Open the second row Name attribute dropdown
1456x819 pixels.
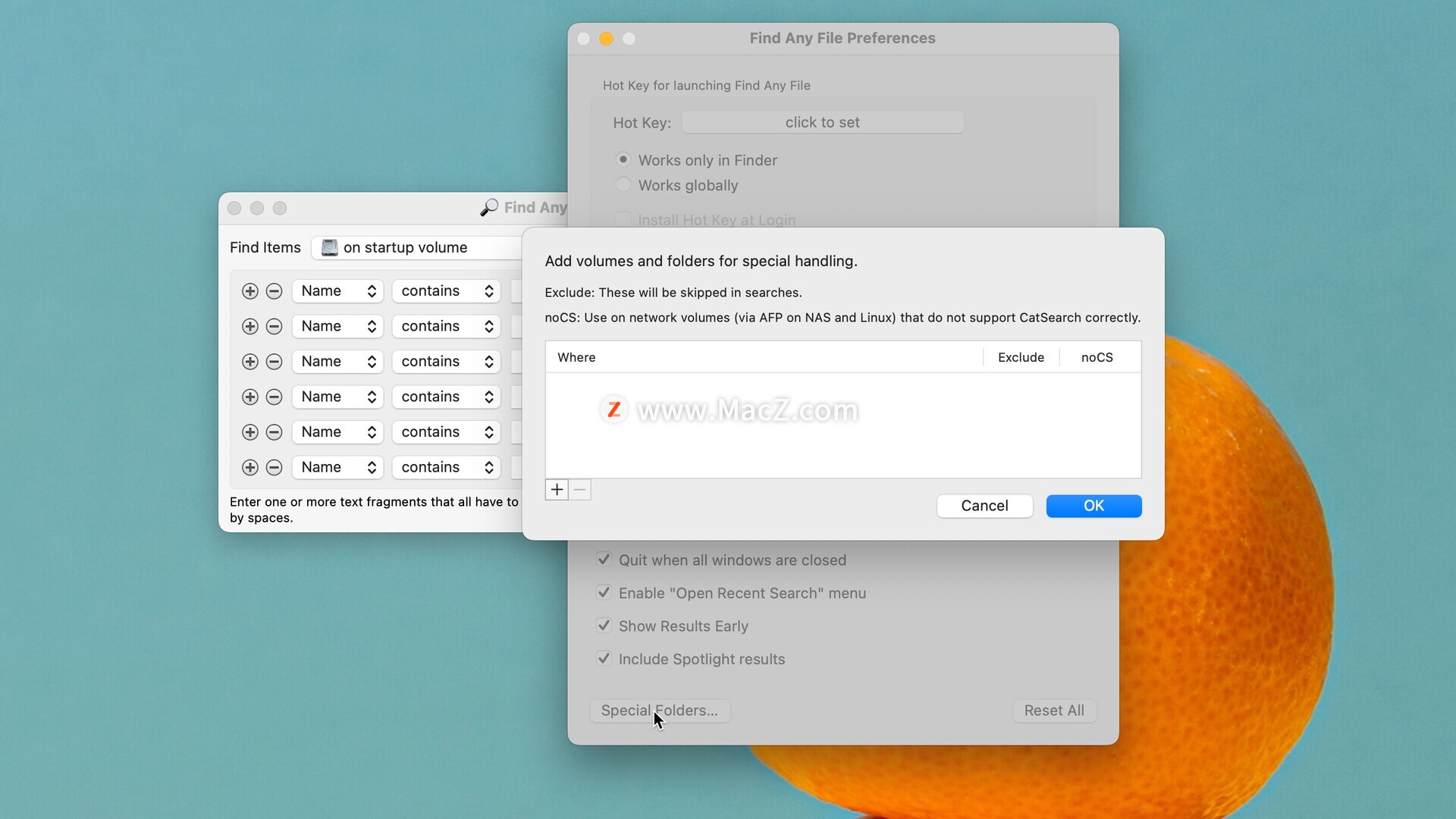(x=337, y=326)
